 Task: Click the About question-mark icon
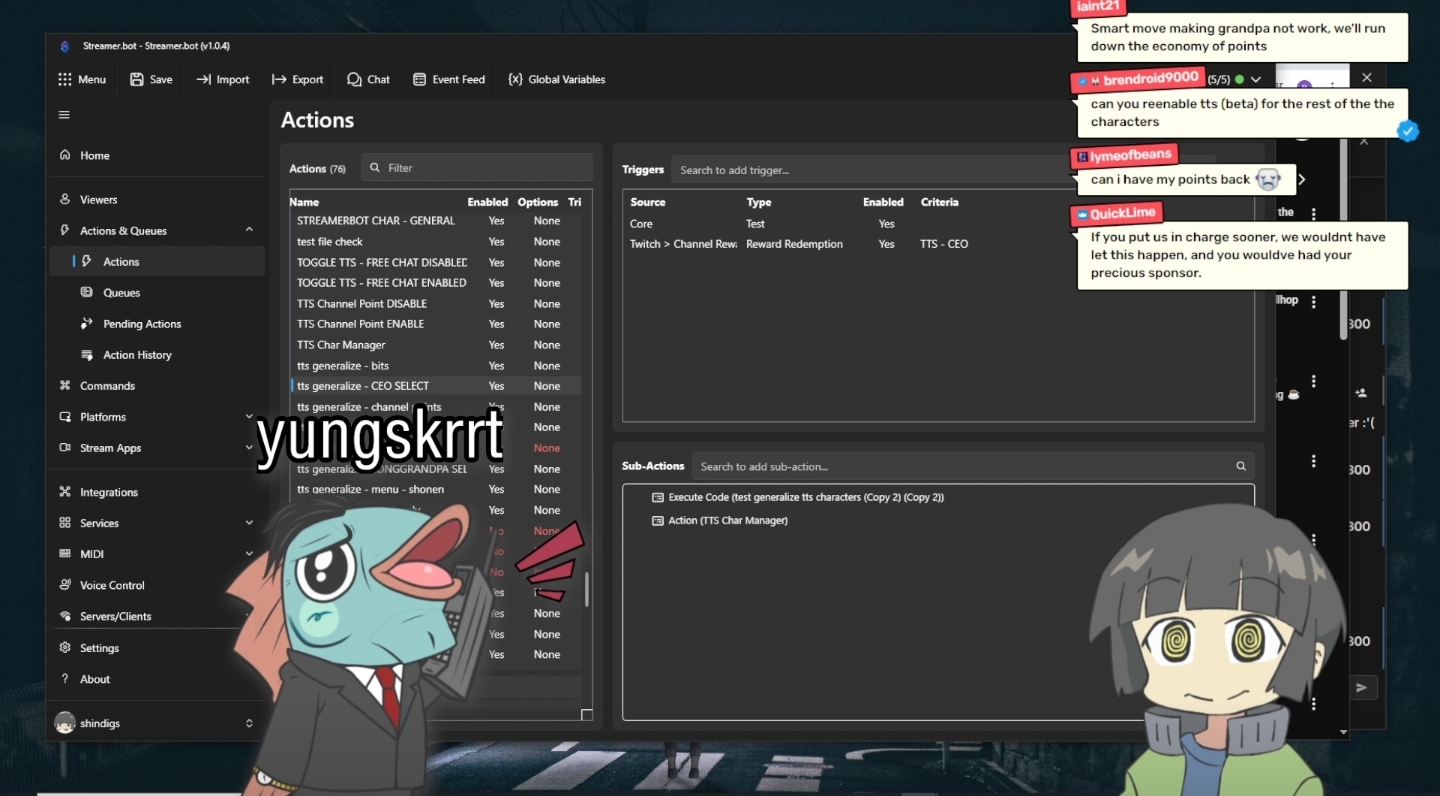pyautogui.click(x=65, y=679)
